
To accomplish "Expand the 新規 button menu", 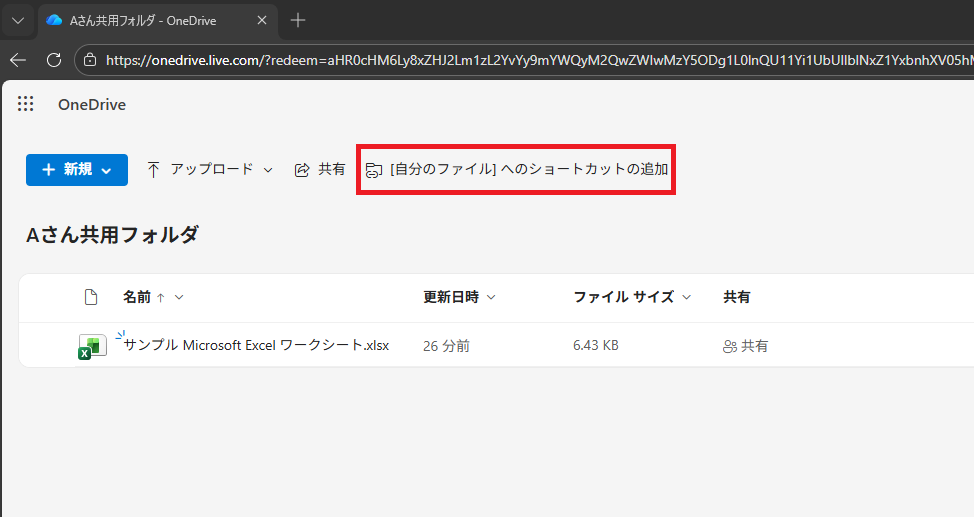I will 76,170.
